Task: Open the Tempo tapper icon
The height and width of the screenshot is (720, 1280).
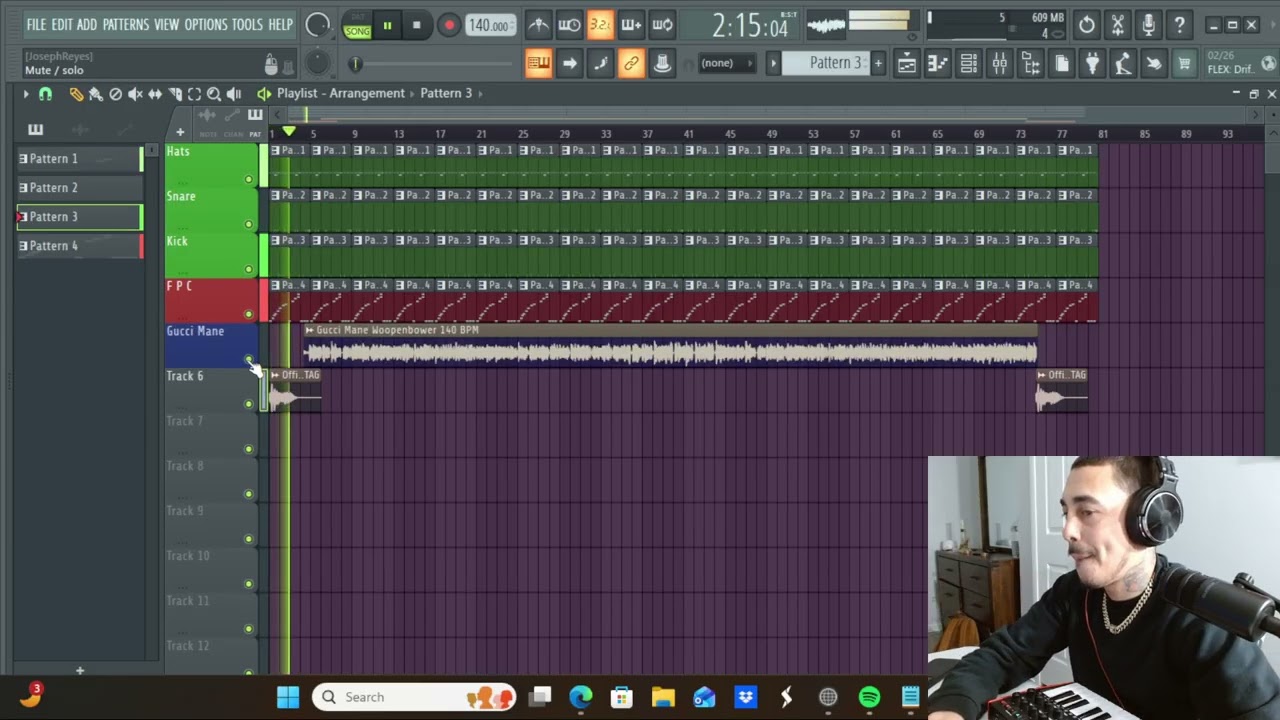Action: (x=1123, y=64)
